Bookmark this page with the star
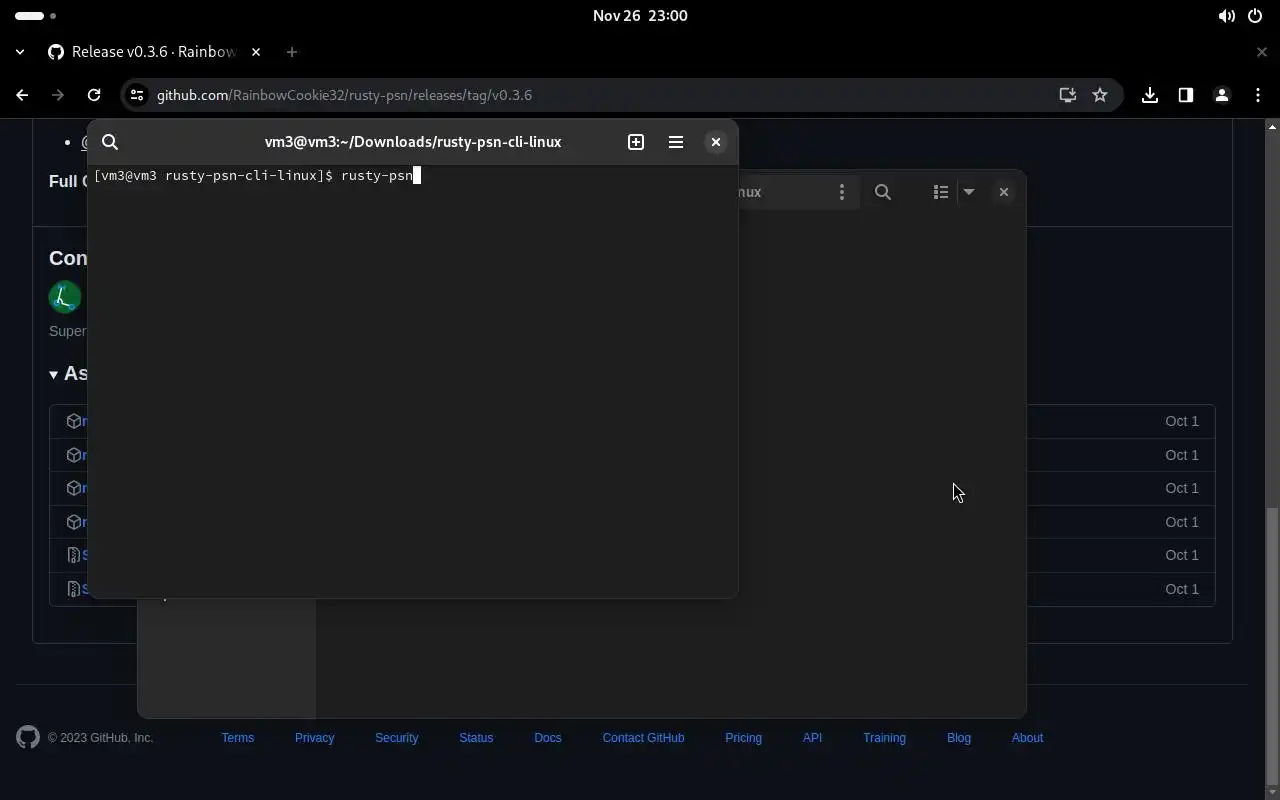1280x800 pixels. pyautogui.click(x=1100, y=95)
